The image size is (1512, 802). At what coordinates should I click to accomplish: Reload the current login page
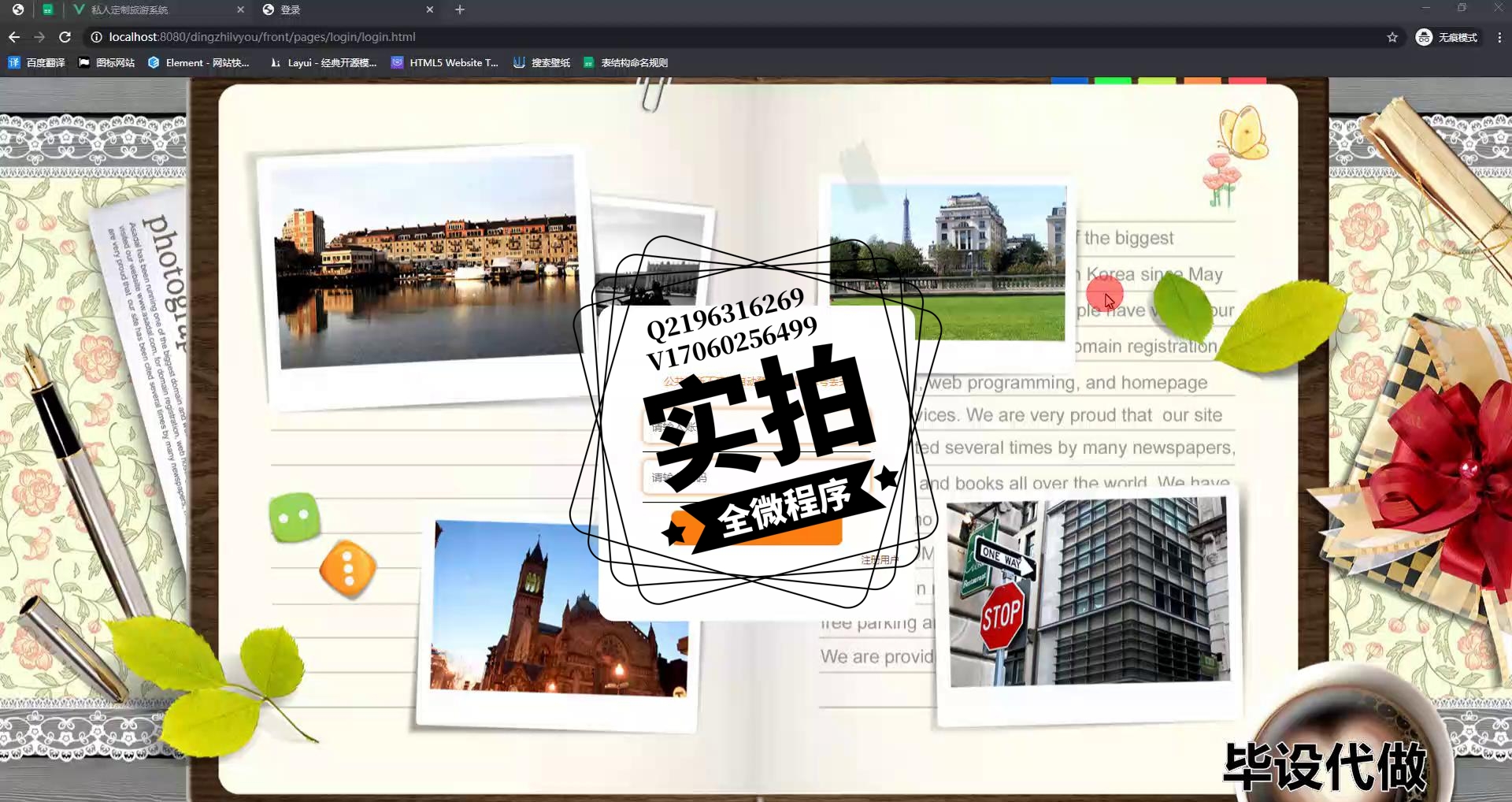click(x=65, y=37)
